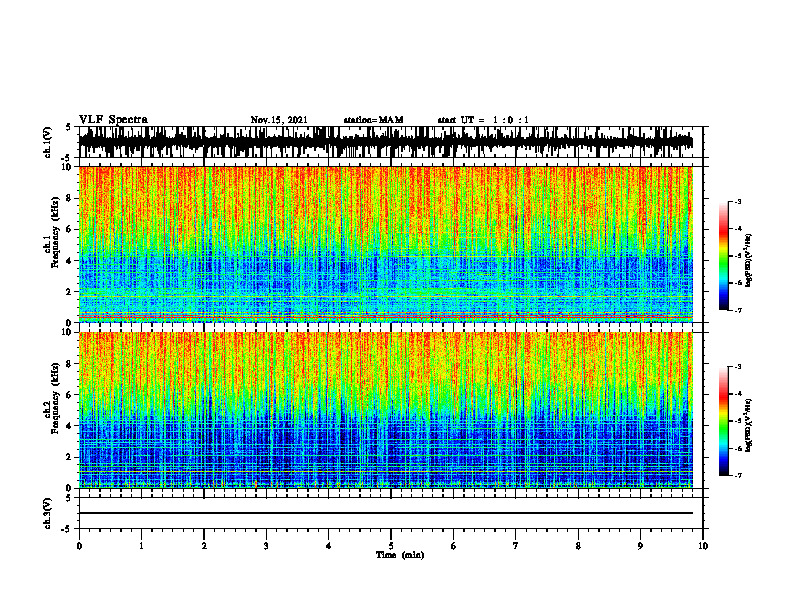Image resolution: width=792 pixels, height=612 pixels.
Task: Click the '8' kHz tick of ch.1 spectrogram
Action: (70, 198)
